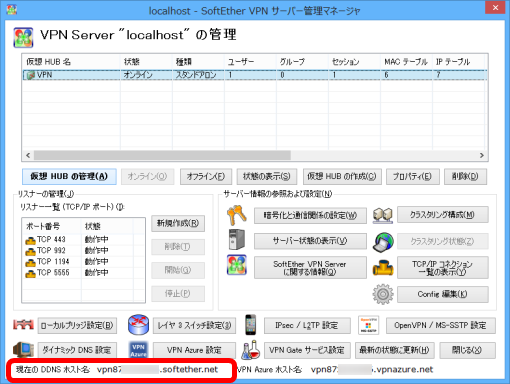Click the hub list horizontal scrollbar thumb

[162, 155]
